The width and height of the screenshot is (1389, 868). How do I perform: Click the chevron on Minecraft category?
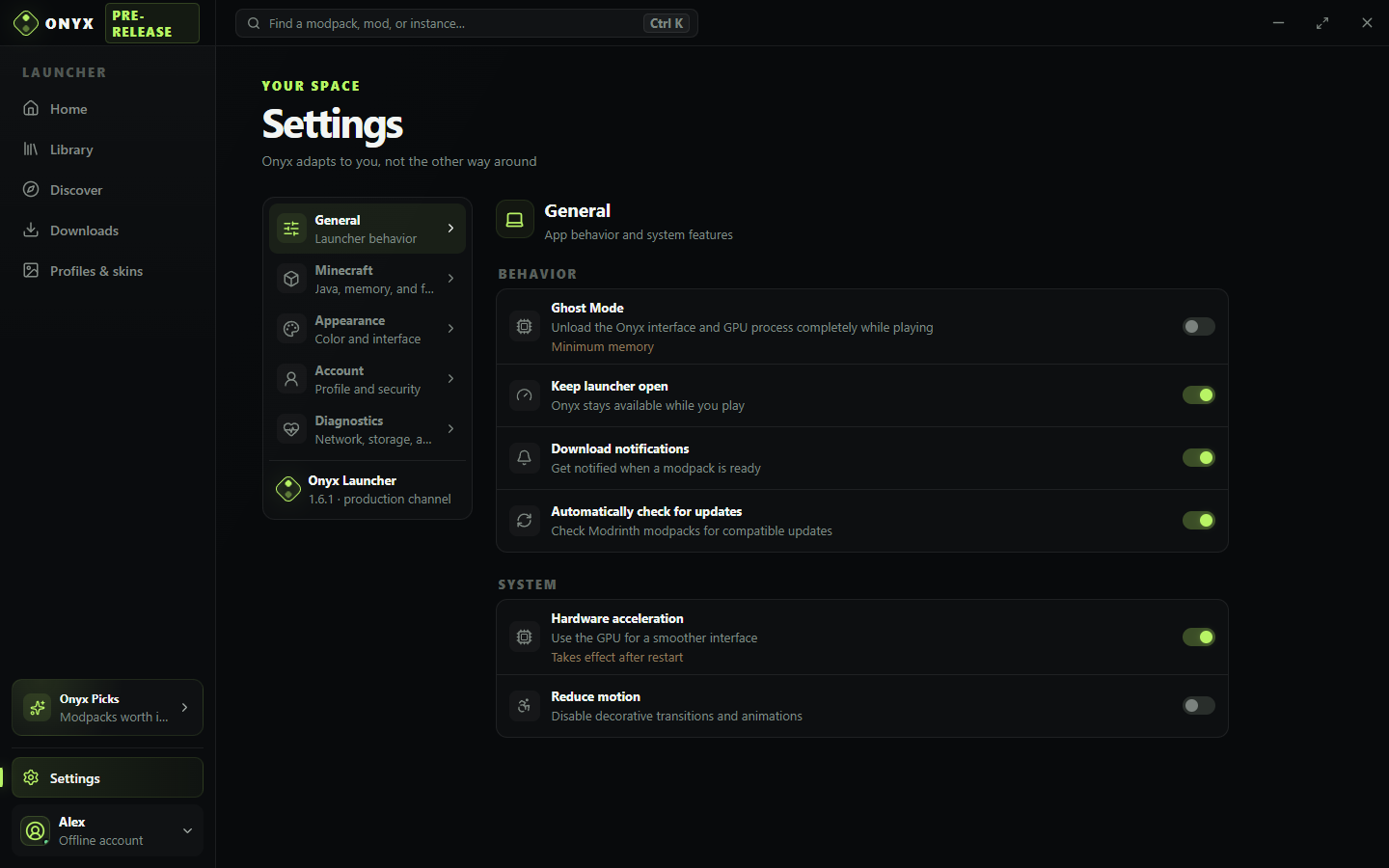[450, 279]
